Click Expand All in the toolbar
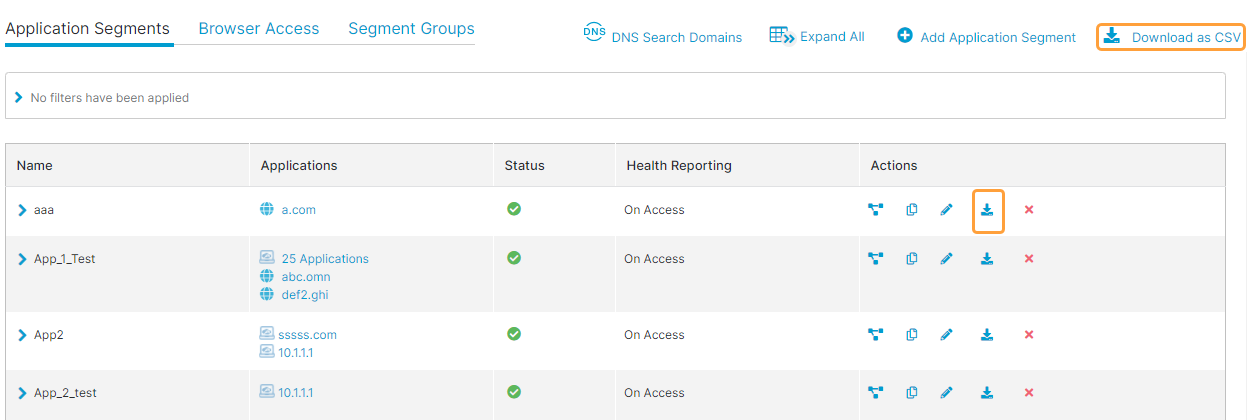This screenshot has height=420, width=1250. pyautogui.click(x=817, y=37)
